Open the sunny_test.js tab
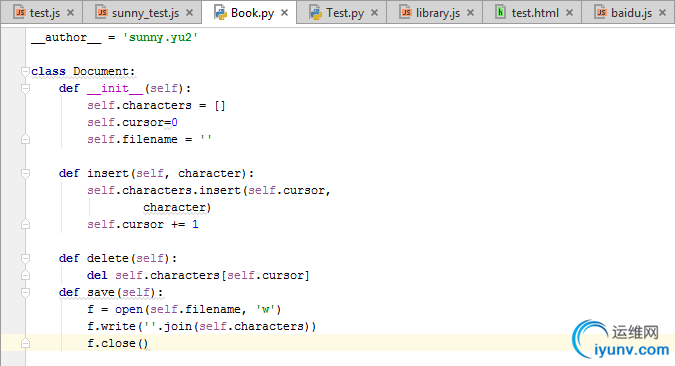Screen dimensions: 675x366 [142, 13]
